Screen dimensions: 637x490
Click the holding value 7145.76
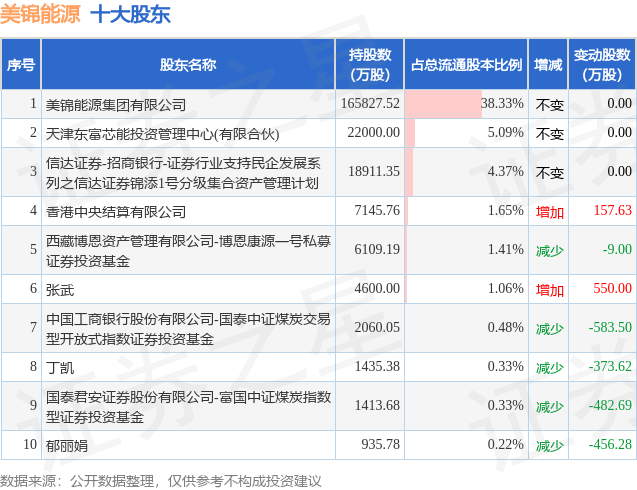pos(377,210)
